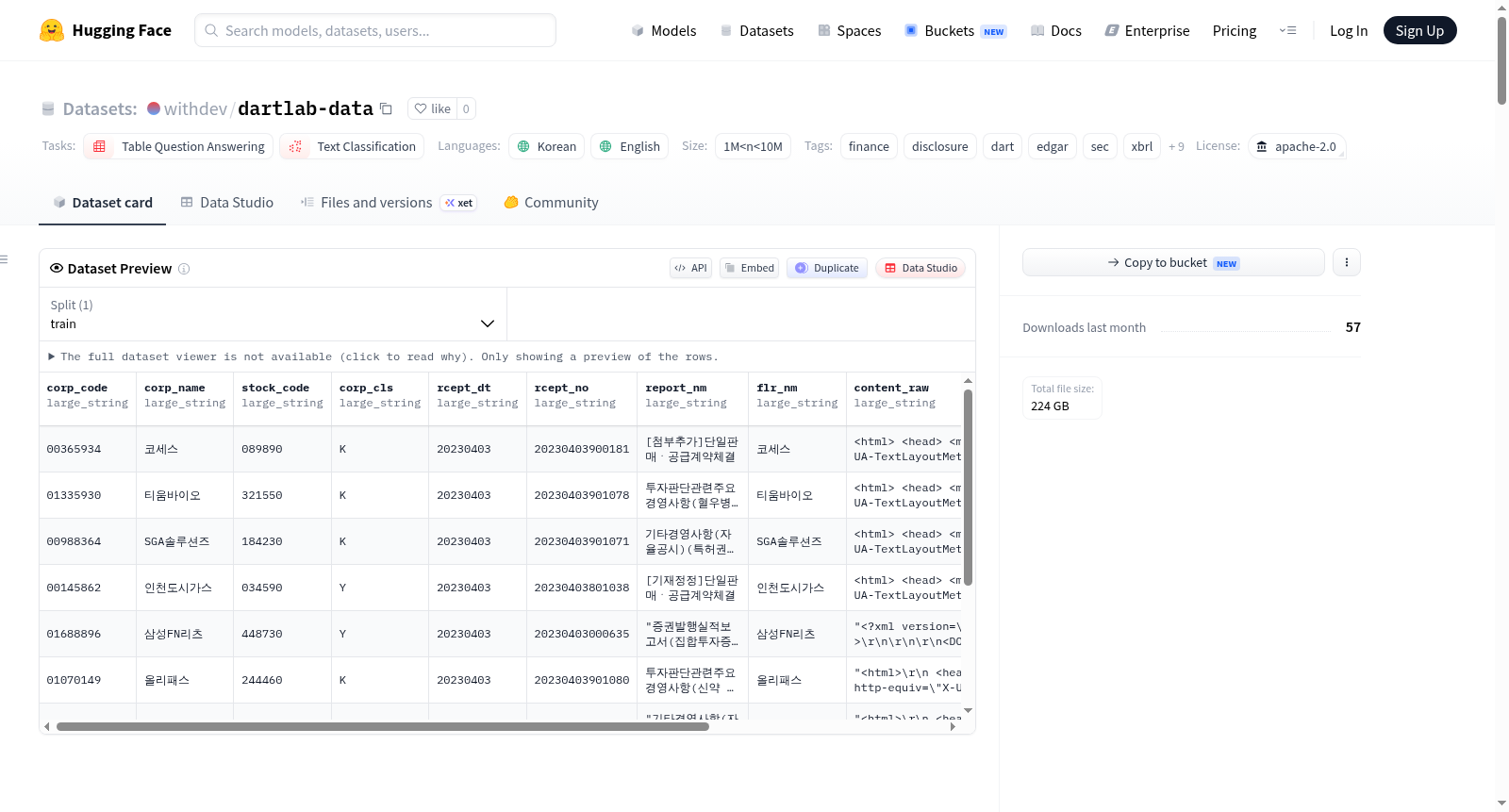
Task: Copy dataset name with the copy icon
Action: [x=386, y=108]
